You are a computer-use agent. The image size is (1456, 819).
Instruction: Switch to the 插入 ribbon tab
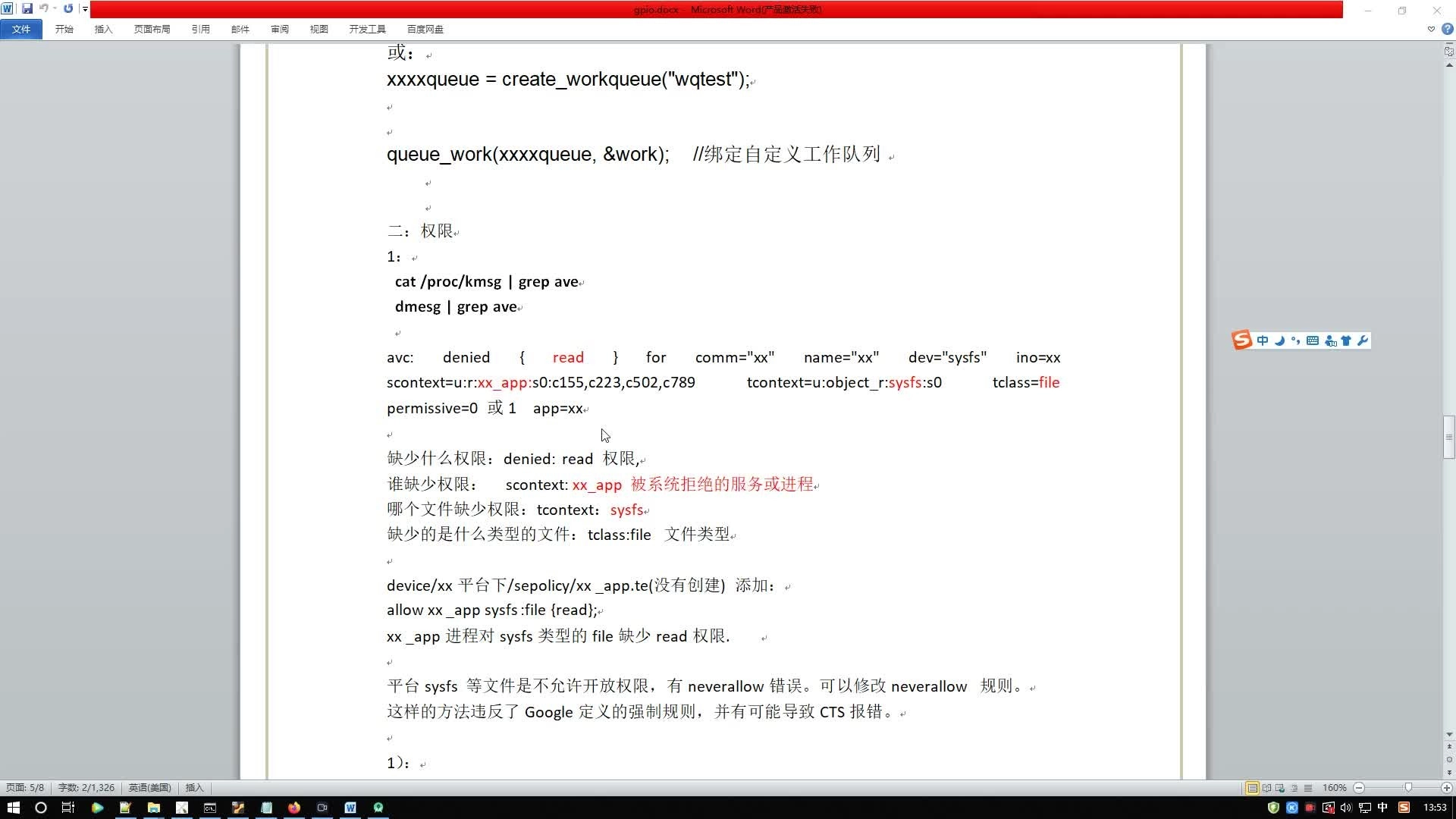coord(103,29)
